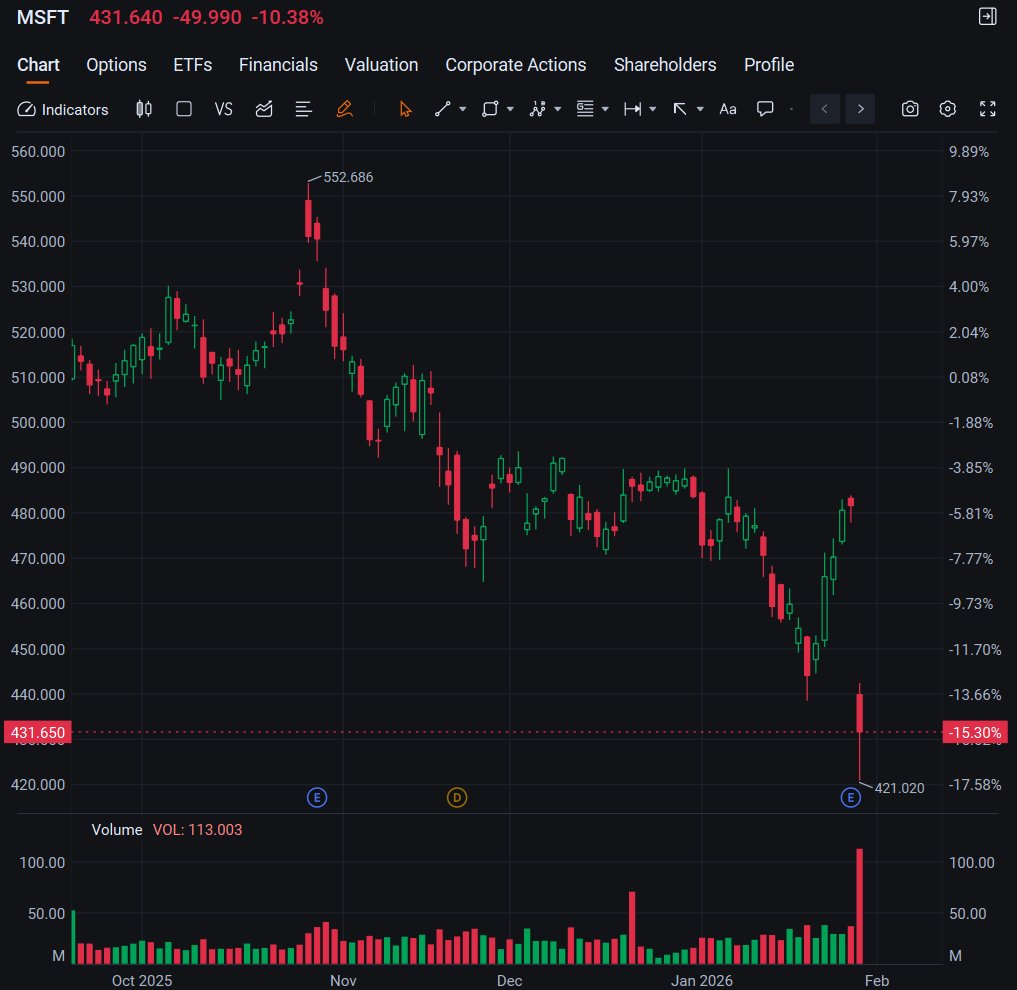Select the cursor pointer tool
Viewport: 1017px width, 990px height.
click(405, 109)
